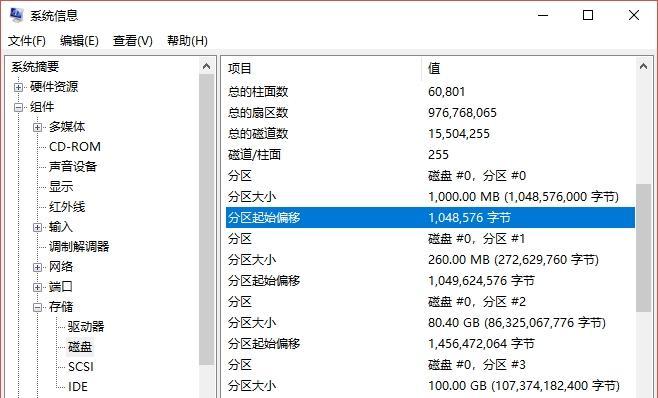The width and height of the screenshot is (658, 398).
Task: Click the value 磁盘 #0, 分区 #1
Action: tap(477, 239)
